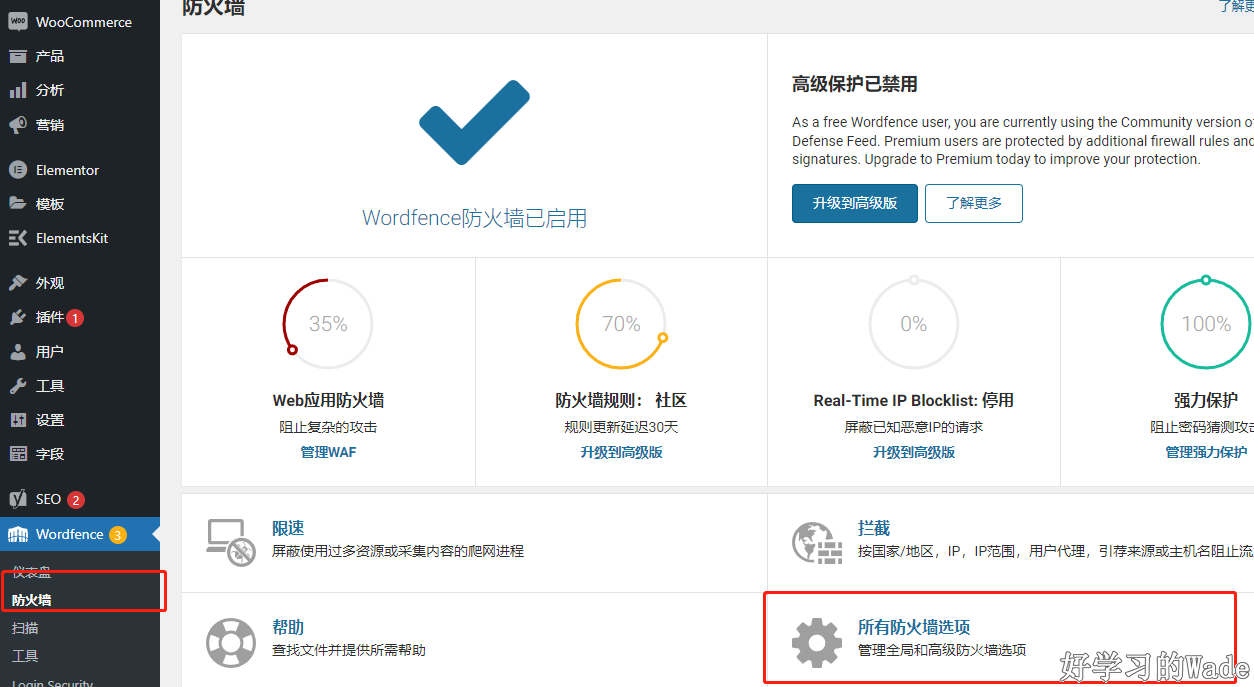Screen dimensions: 1254x687
Task: Click the 产品 box icon in sidebar
Action: (x=18, y=56)
